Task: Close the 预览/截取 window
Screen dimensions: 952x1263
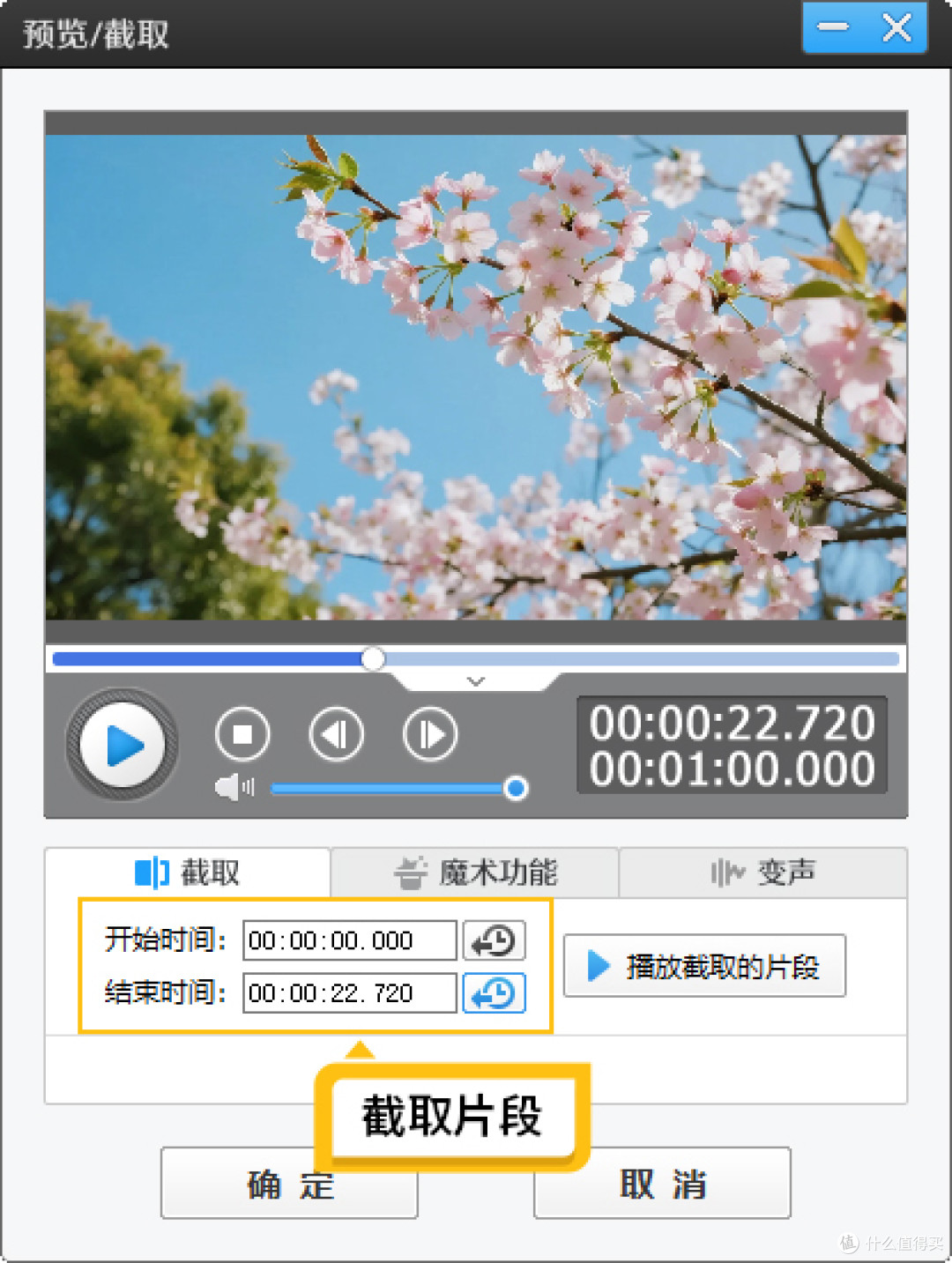Action: click(x=896, y=27)
